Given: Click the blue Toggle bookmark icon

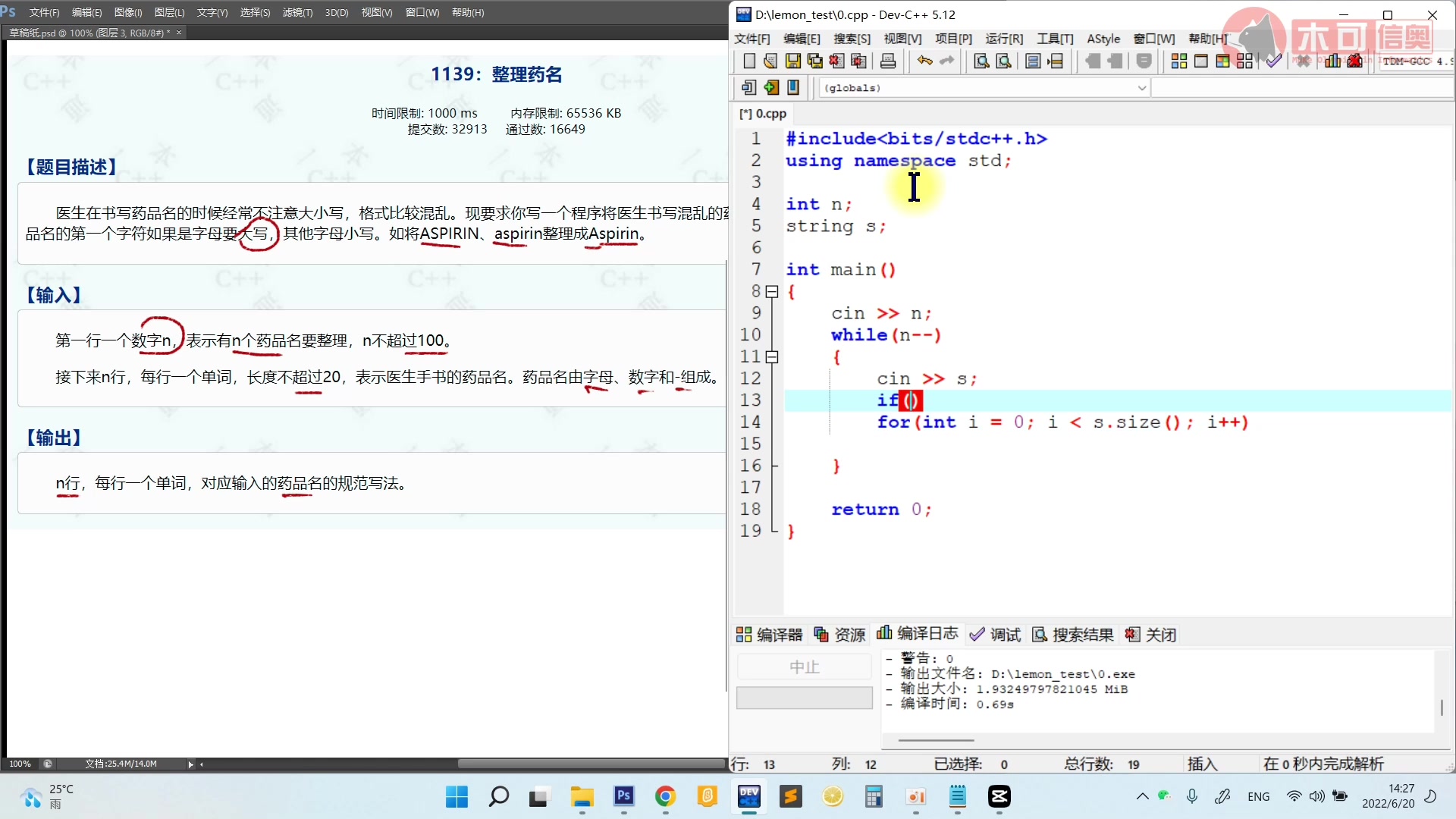Looking at the screenshot, I should [x=793, y=88].
